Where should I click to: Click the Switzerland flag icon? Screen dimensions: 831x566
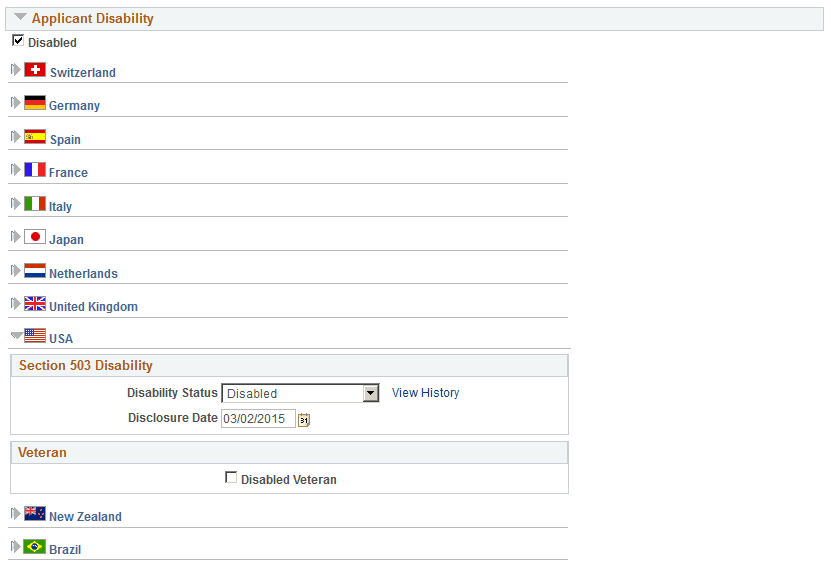35,69
